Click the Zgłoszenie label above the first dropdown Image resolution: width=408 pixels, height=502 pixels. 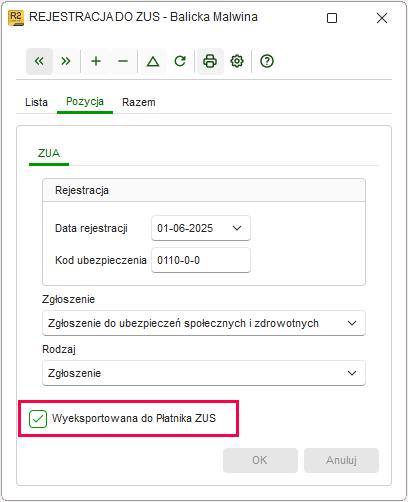point(68,299)
